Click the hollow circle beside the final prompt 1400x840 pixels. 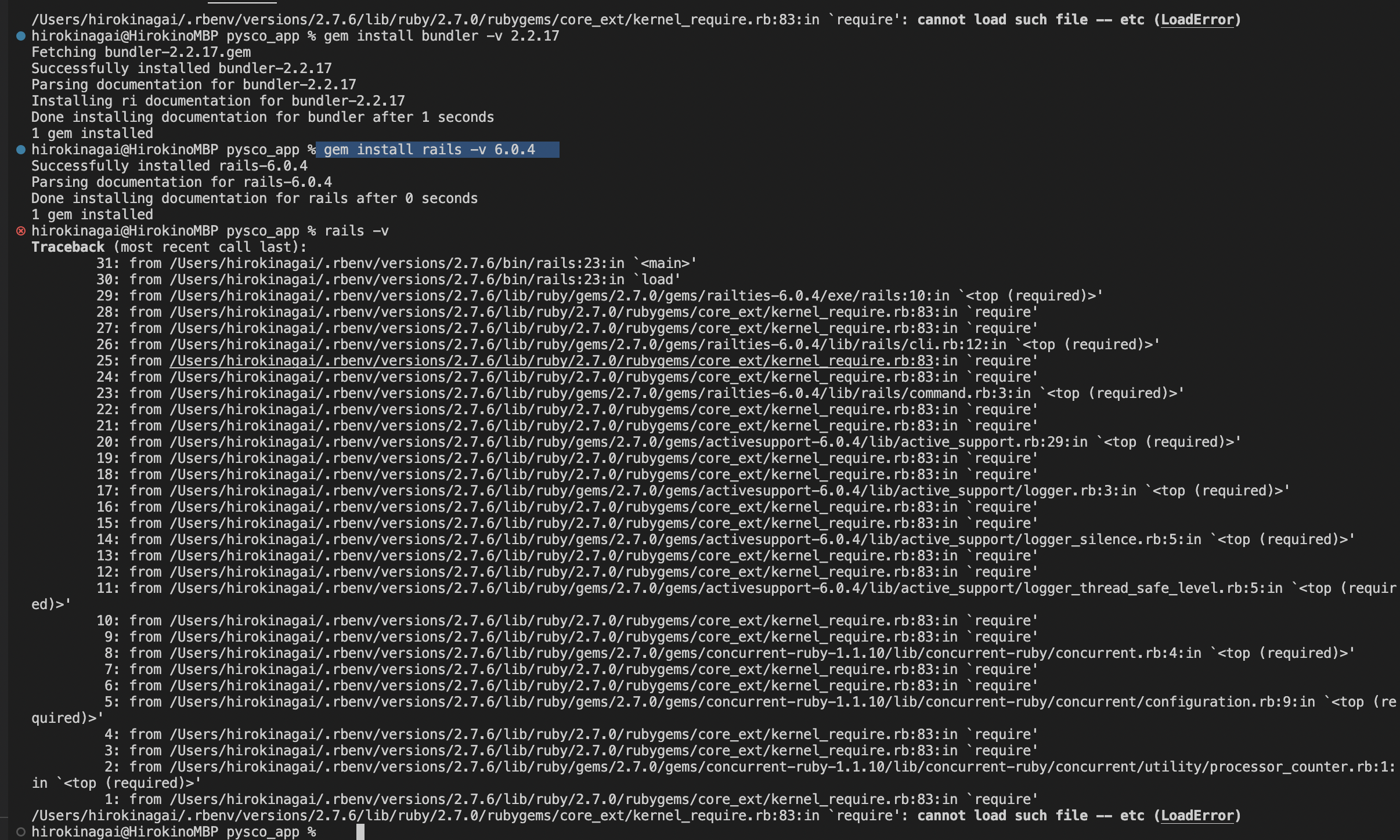coord(21,831)
